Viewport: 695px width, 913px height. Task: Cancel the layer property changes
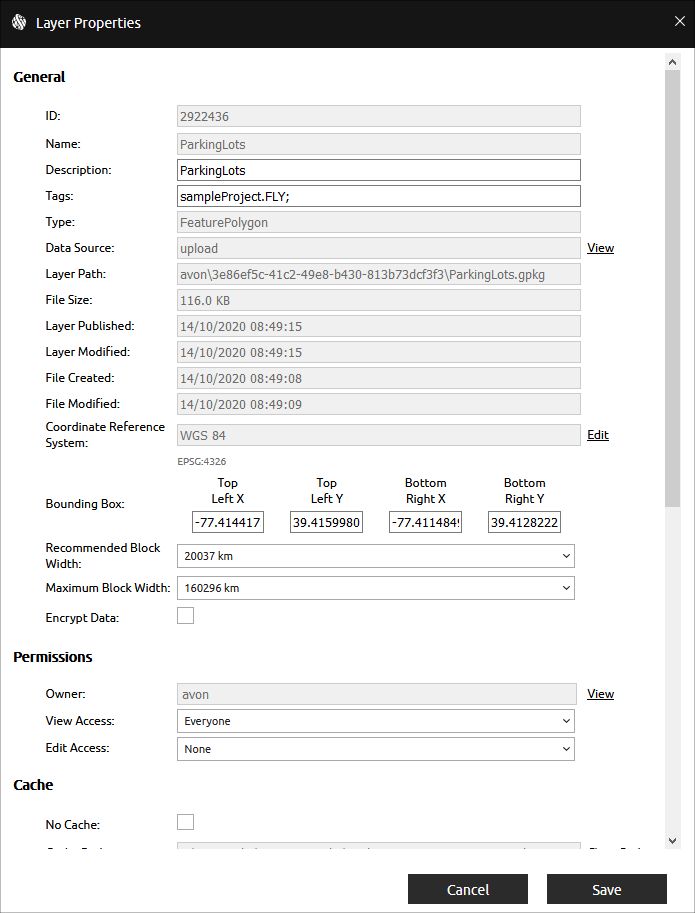[467, 889]
